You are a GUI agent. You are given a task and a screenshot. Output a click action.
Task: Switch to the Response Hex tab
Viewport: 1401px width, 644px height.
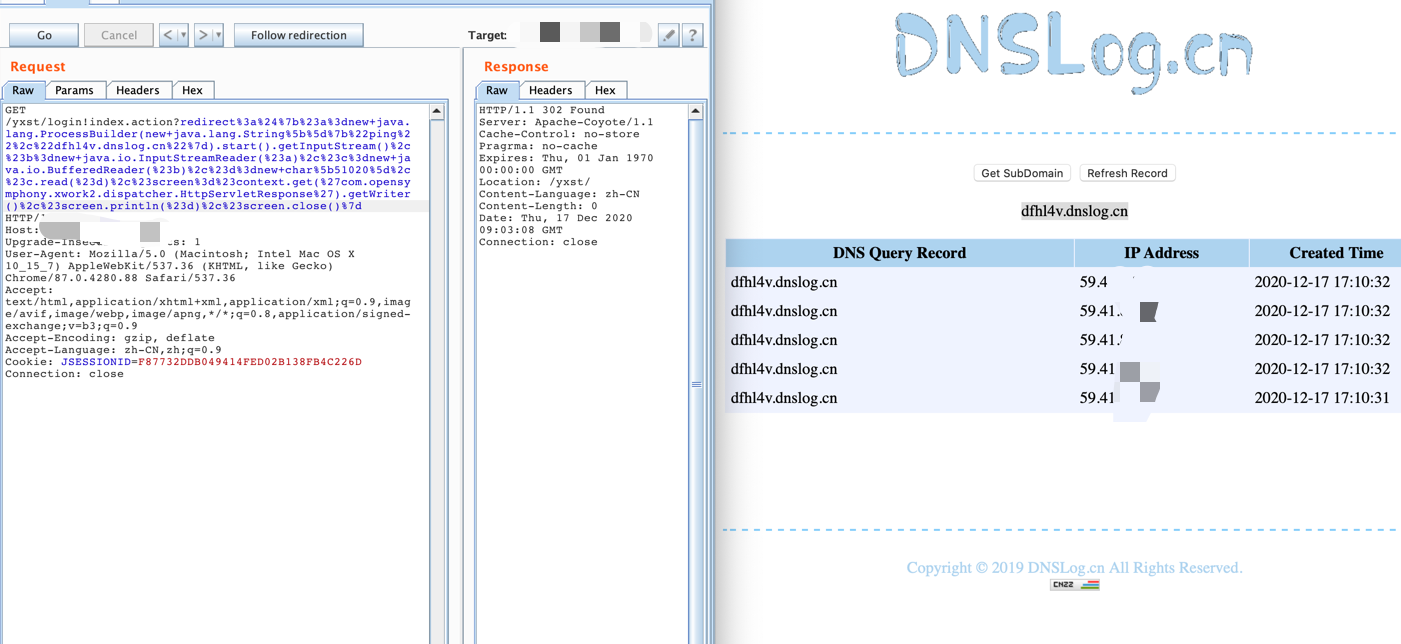pyautogui.click(x=606, y=90)
